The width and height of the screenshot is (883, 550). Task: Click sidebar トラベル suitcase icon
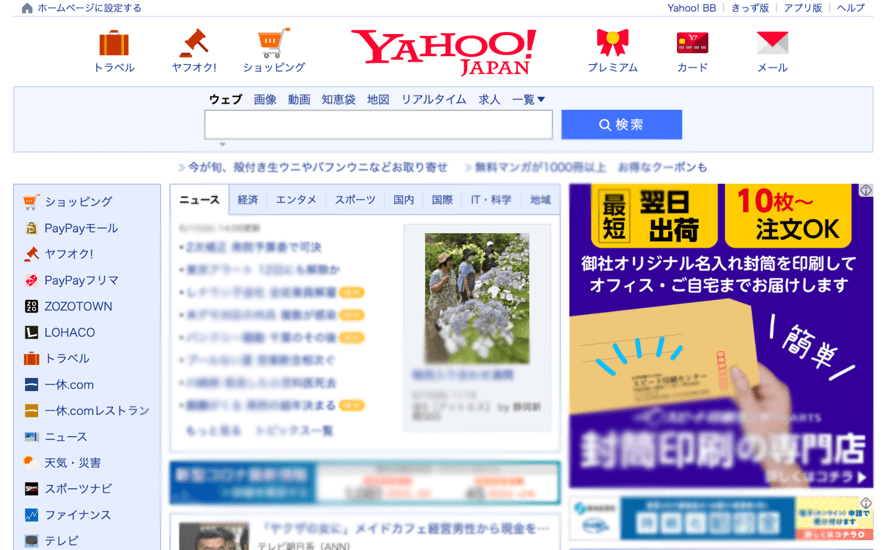31,359
